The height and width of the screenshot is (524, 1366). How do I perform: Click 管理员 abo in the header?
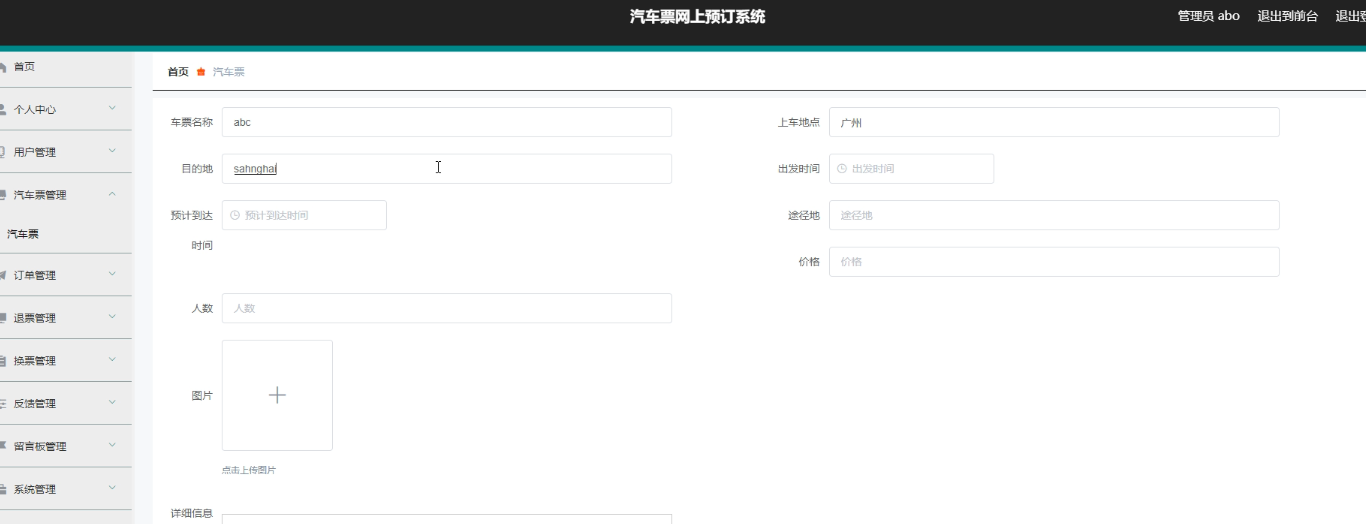[x=1209, y=16]
